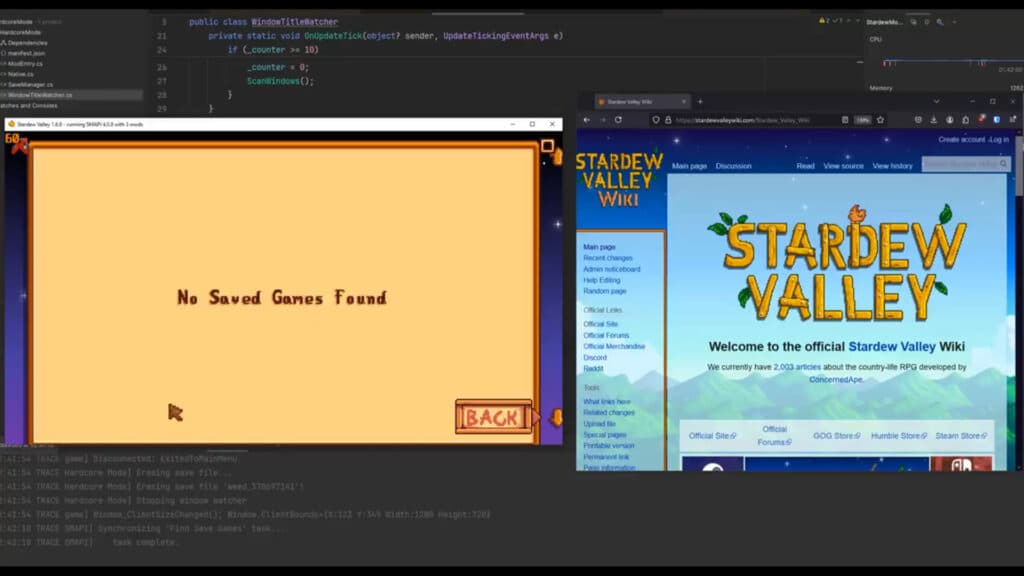Select the View history tab
Screen dimensions: 1024x576
pos(892,166)
